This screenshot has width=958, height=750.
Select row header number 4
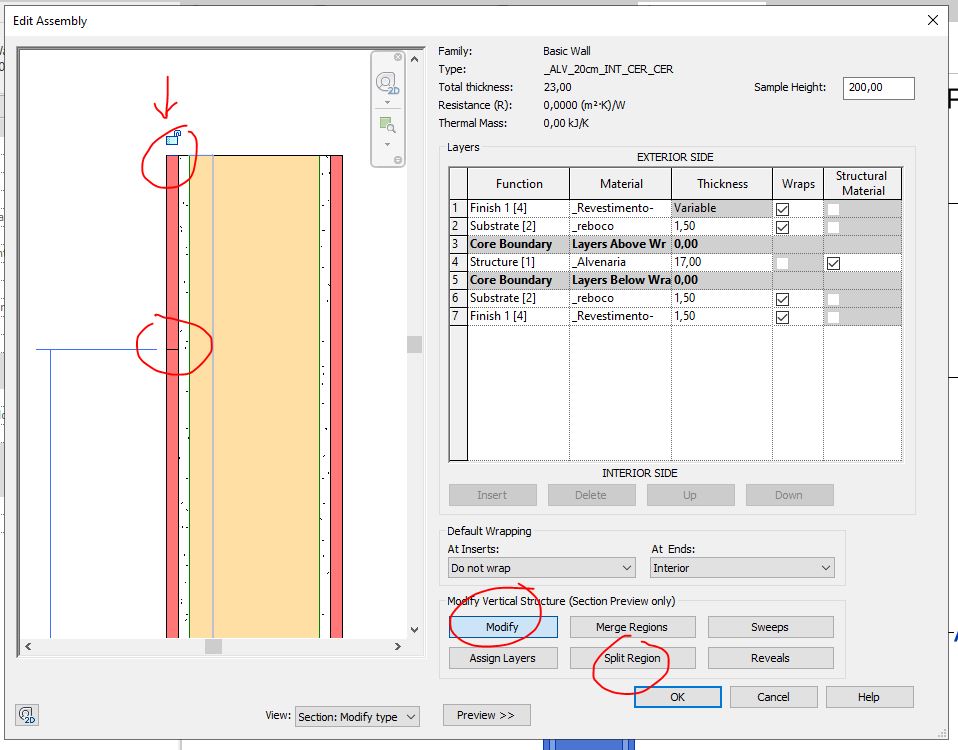coord(458,263)
